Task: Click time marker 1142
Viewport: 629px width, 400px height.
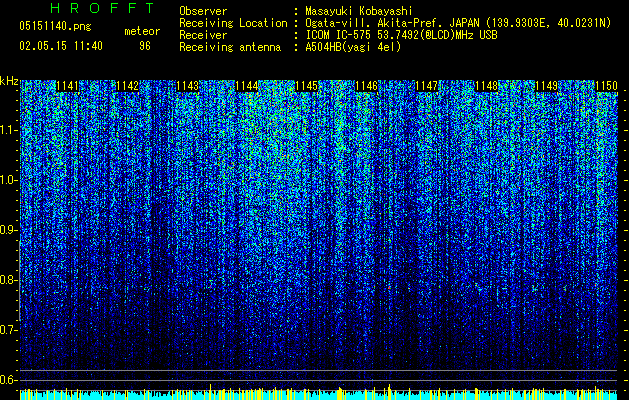Action: pyautogui.click(x=127, y=86)
